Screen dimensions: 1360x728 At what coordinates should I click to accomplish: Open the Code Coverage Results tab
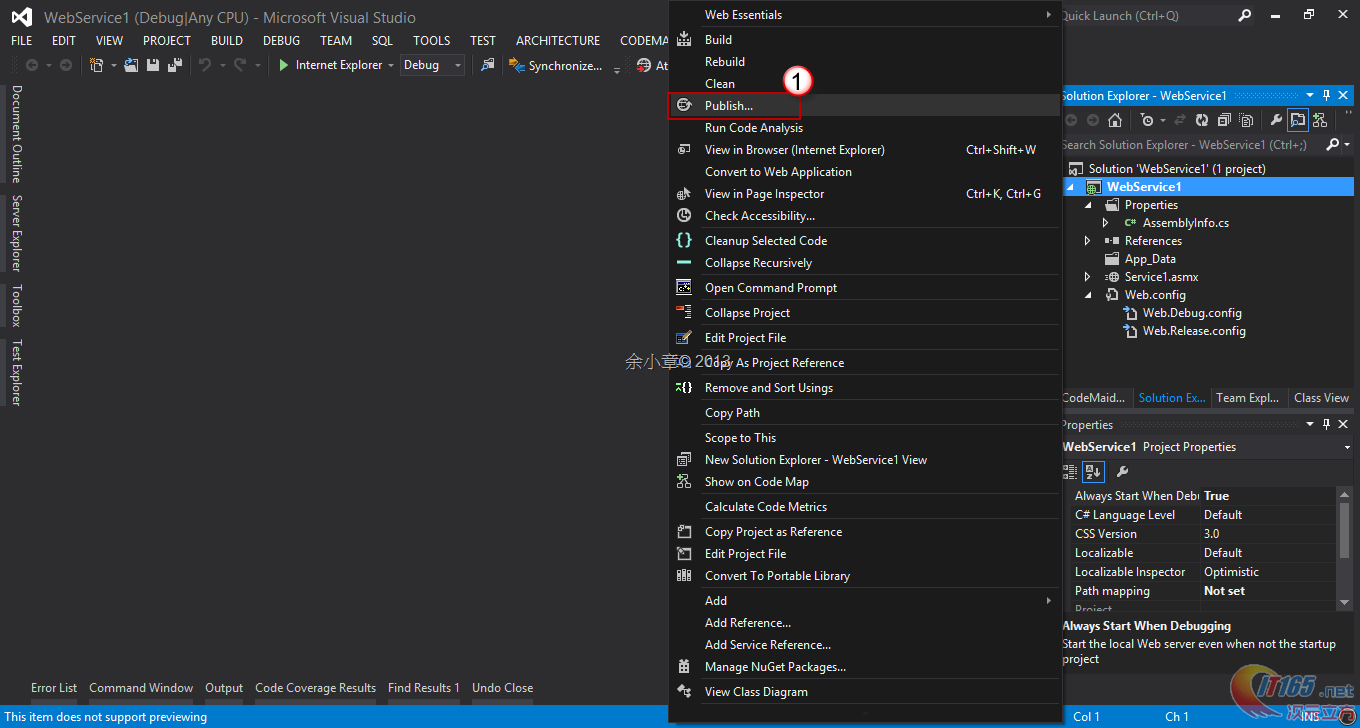(316, 688)
